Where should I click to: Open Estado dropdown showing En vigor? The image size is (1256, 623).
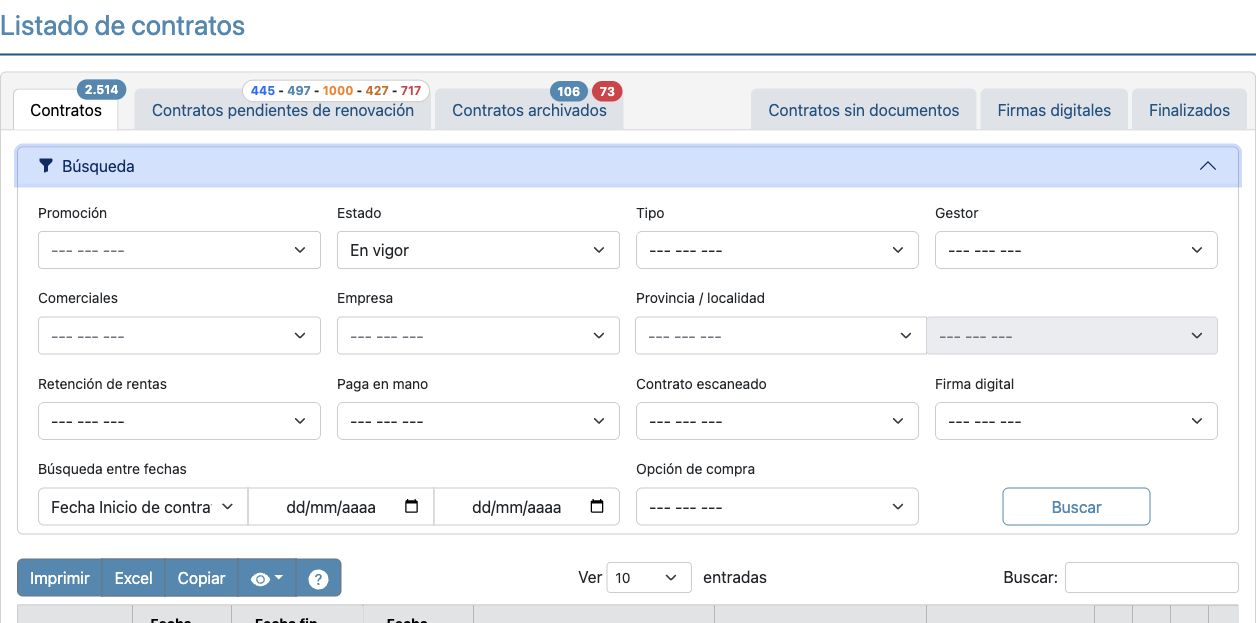coord(478,250)
